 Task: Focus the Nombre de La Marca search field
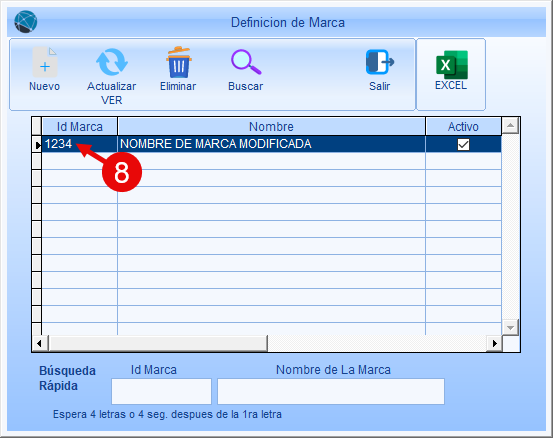point(331,391)
